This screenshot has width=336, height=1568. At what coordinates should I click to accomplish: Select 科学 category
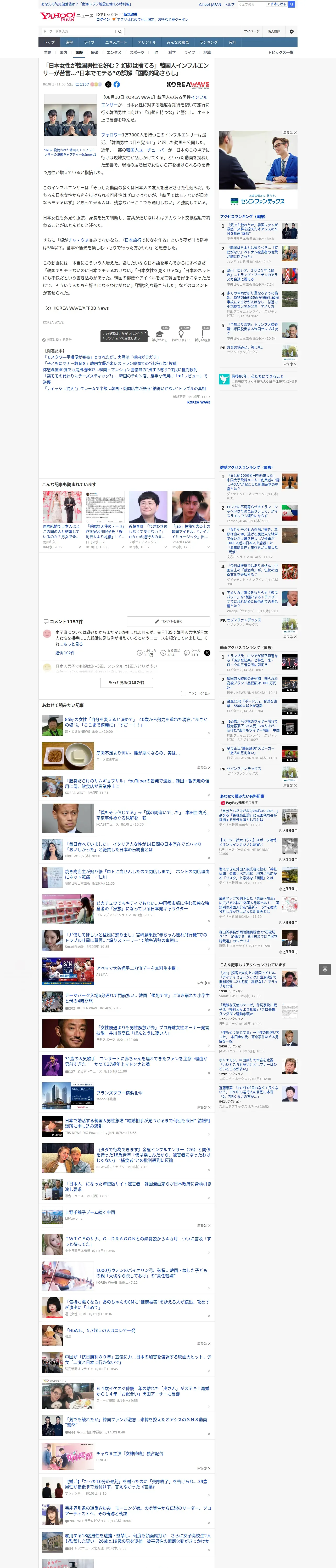coord(172,52)
